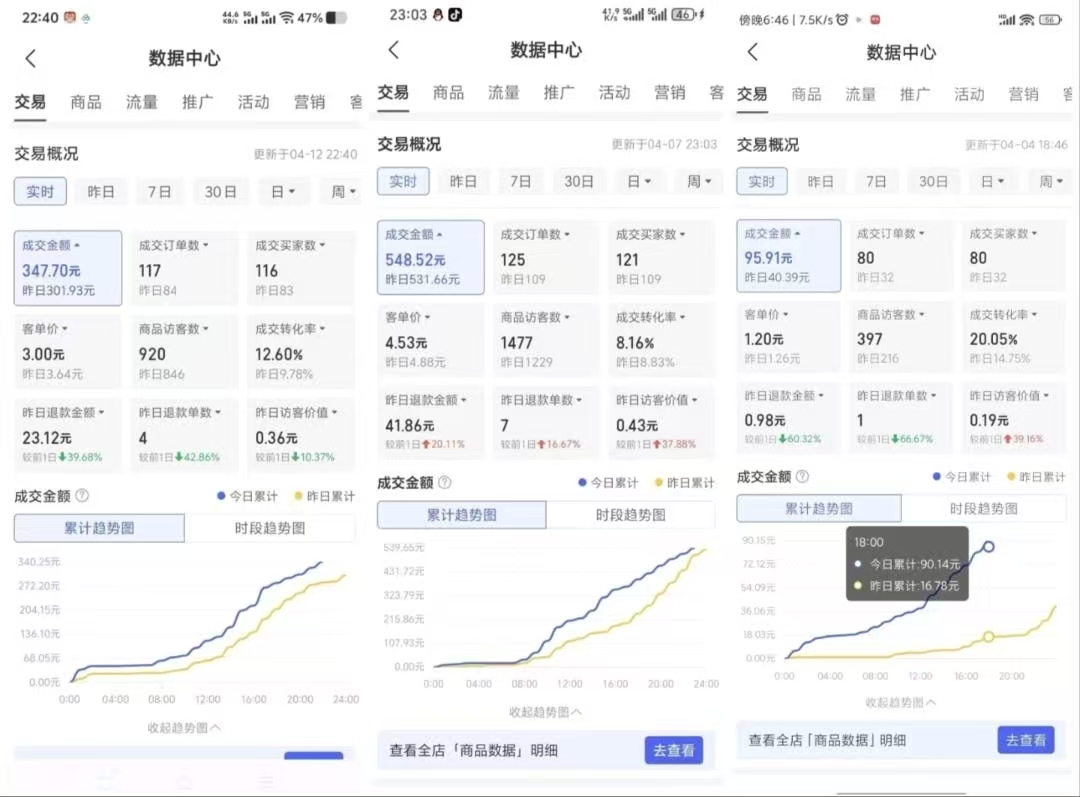
Task: Open 周 dropdown in 6:46 screen
Action: pyautogui.click(x=1052, y=181)
